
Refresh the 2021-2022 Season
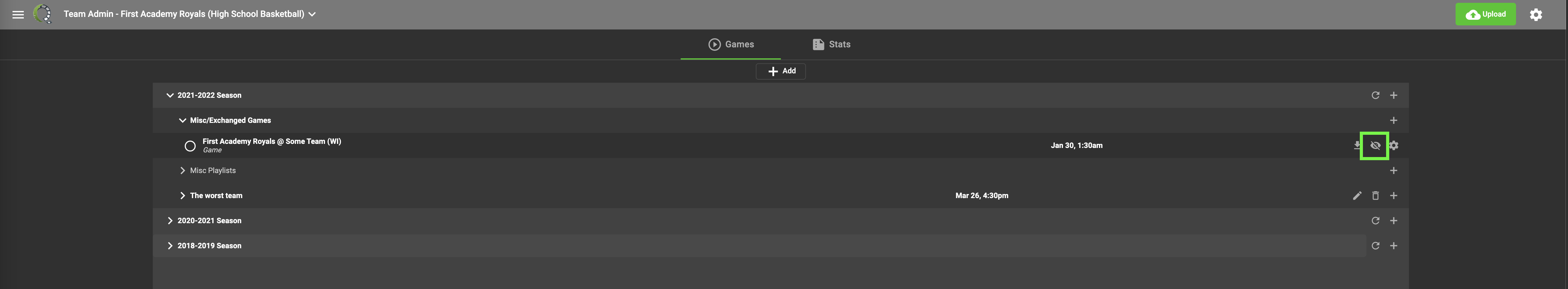click(1375, 96)
